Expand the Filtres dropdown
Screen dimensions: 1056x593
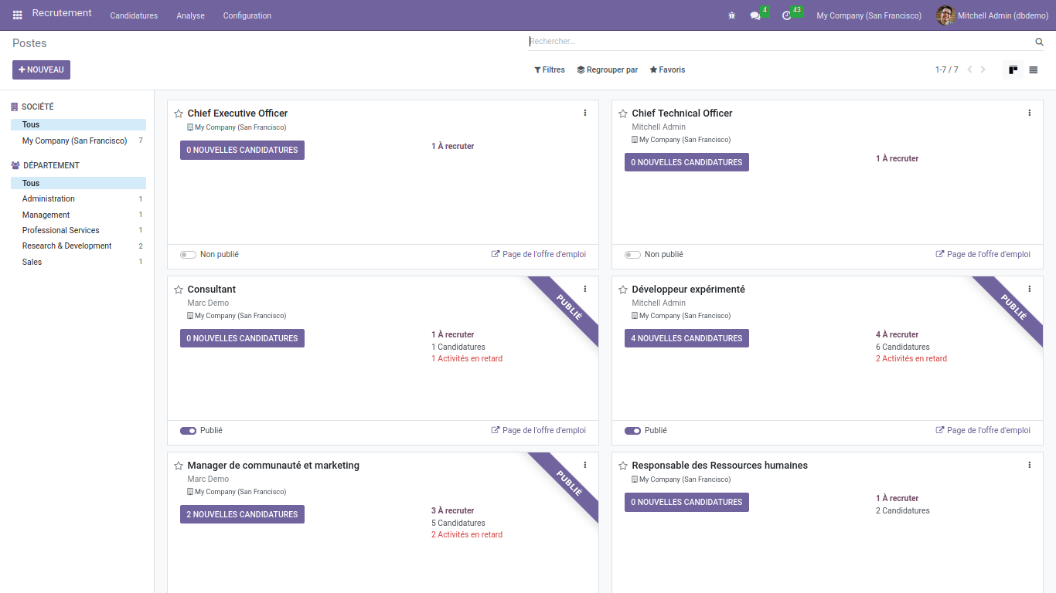click(549, 70)
